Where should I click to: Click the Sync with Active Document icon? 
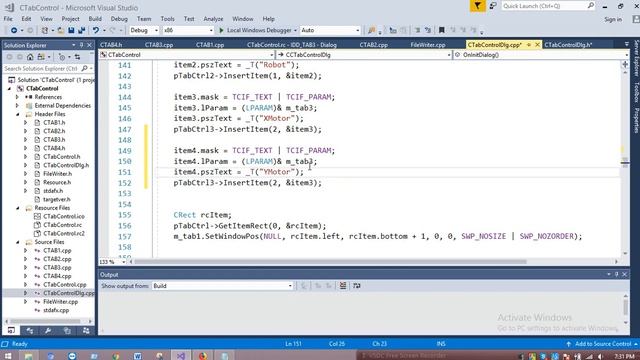click(77, 57)
